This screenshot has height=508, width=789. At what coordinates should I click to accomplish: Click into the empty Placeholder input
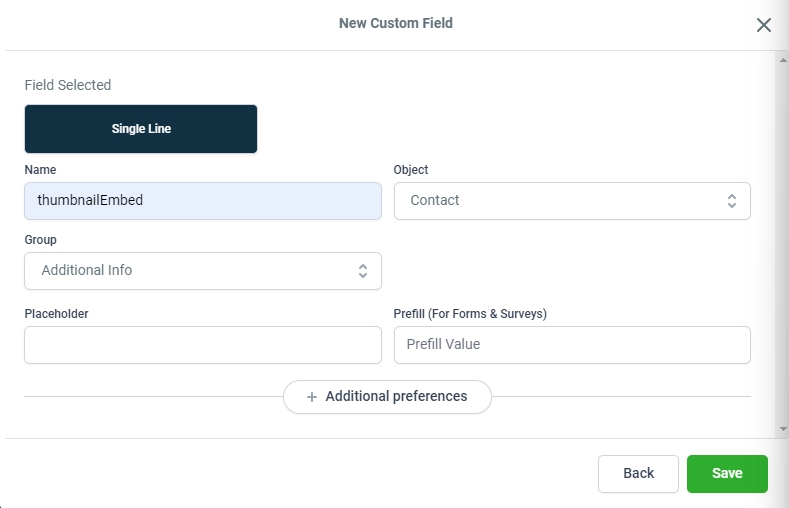tap(202, 345)
